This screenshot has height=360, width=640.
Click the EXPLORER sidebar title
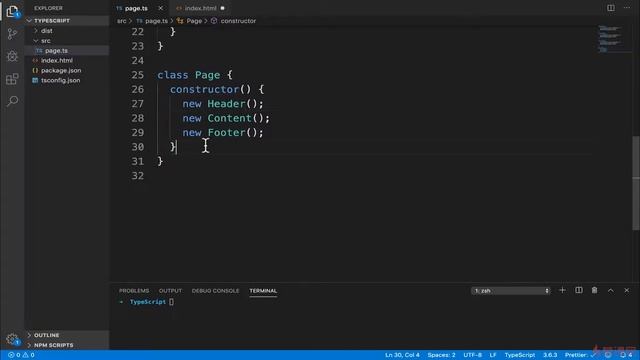(48, 8)
